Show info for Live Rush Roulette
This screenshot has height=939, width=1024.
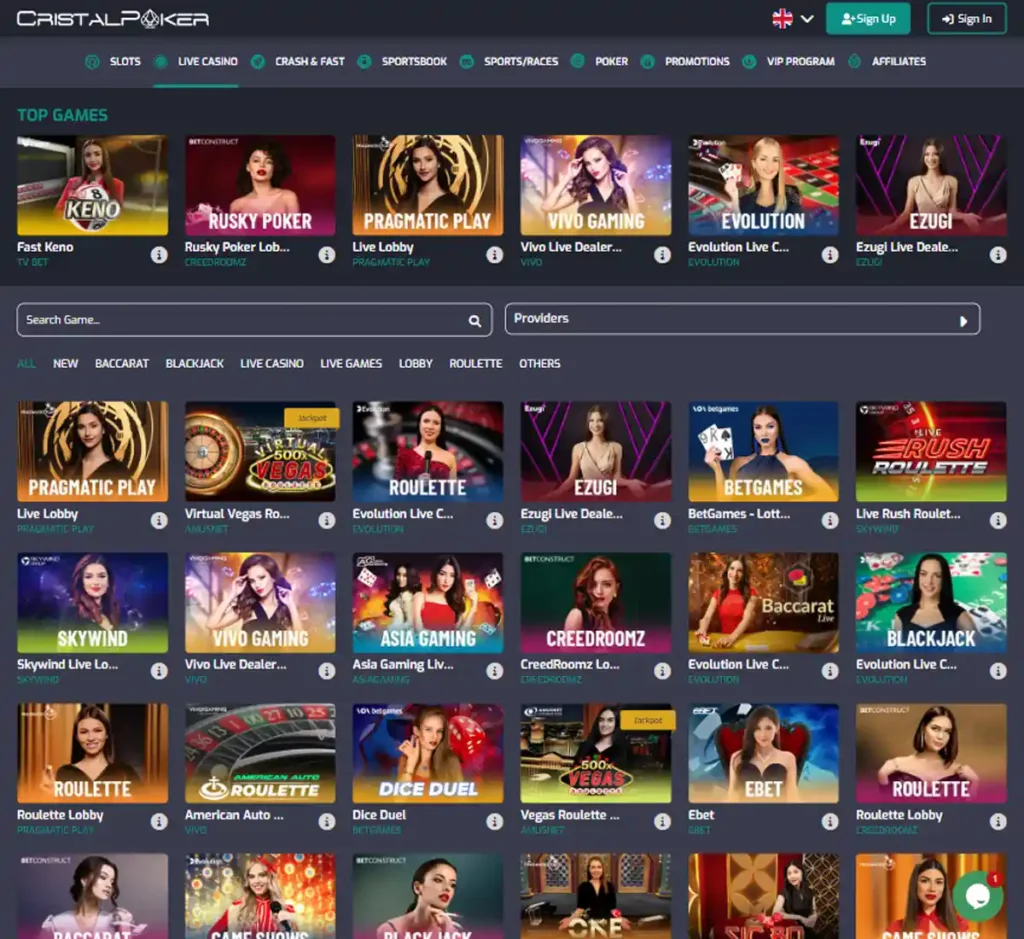pyautogui.click(x=998, y=520)
